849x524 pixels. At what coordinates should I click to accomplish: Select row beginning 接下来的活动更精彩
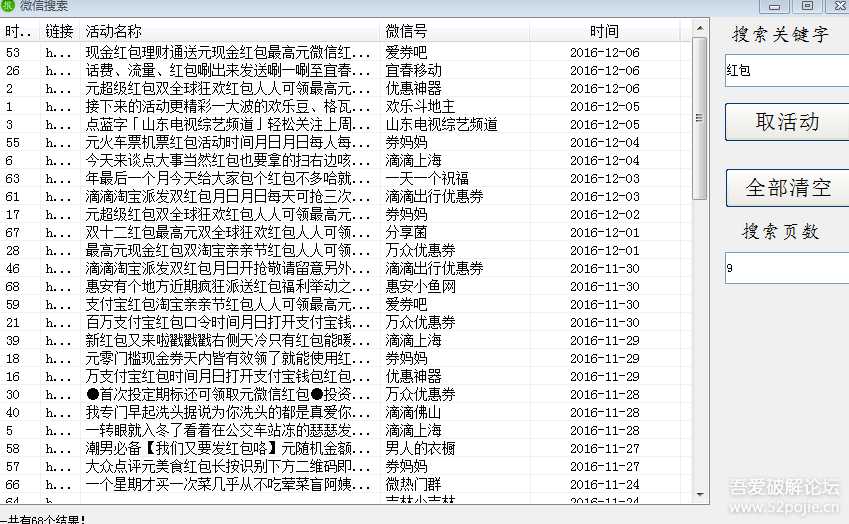point(347,107)
